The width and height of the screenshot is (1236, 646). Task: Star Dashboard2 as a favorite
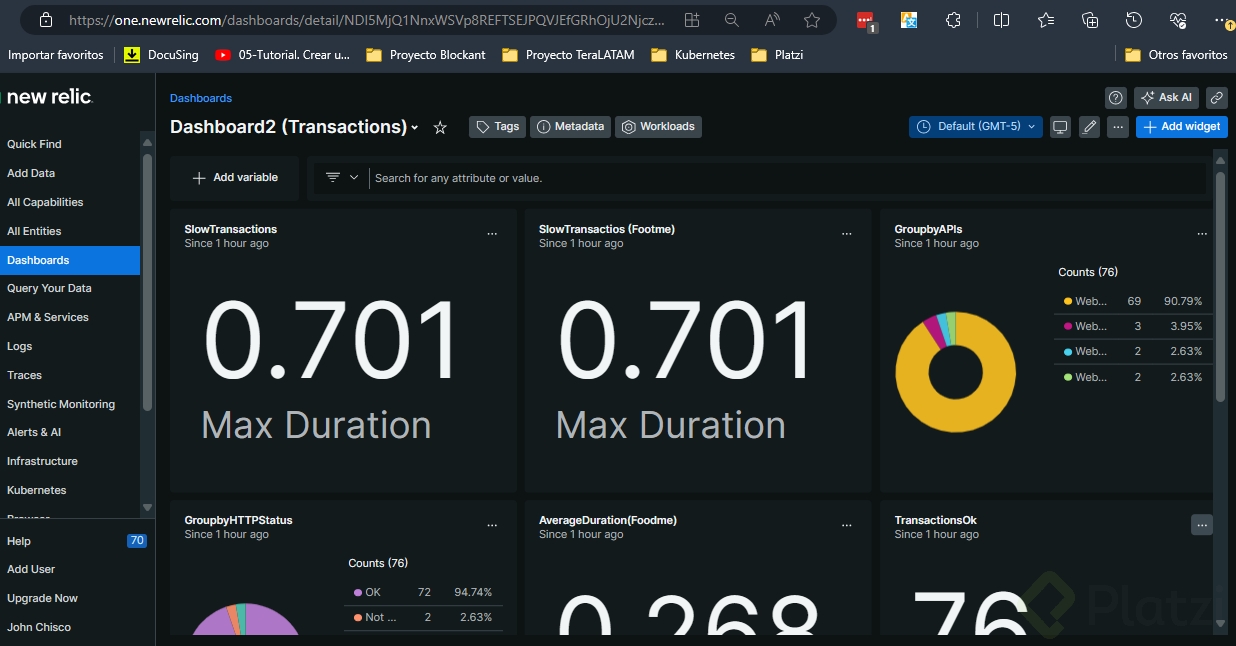[440, 128]
